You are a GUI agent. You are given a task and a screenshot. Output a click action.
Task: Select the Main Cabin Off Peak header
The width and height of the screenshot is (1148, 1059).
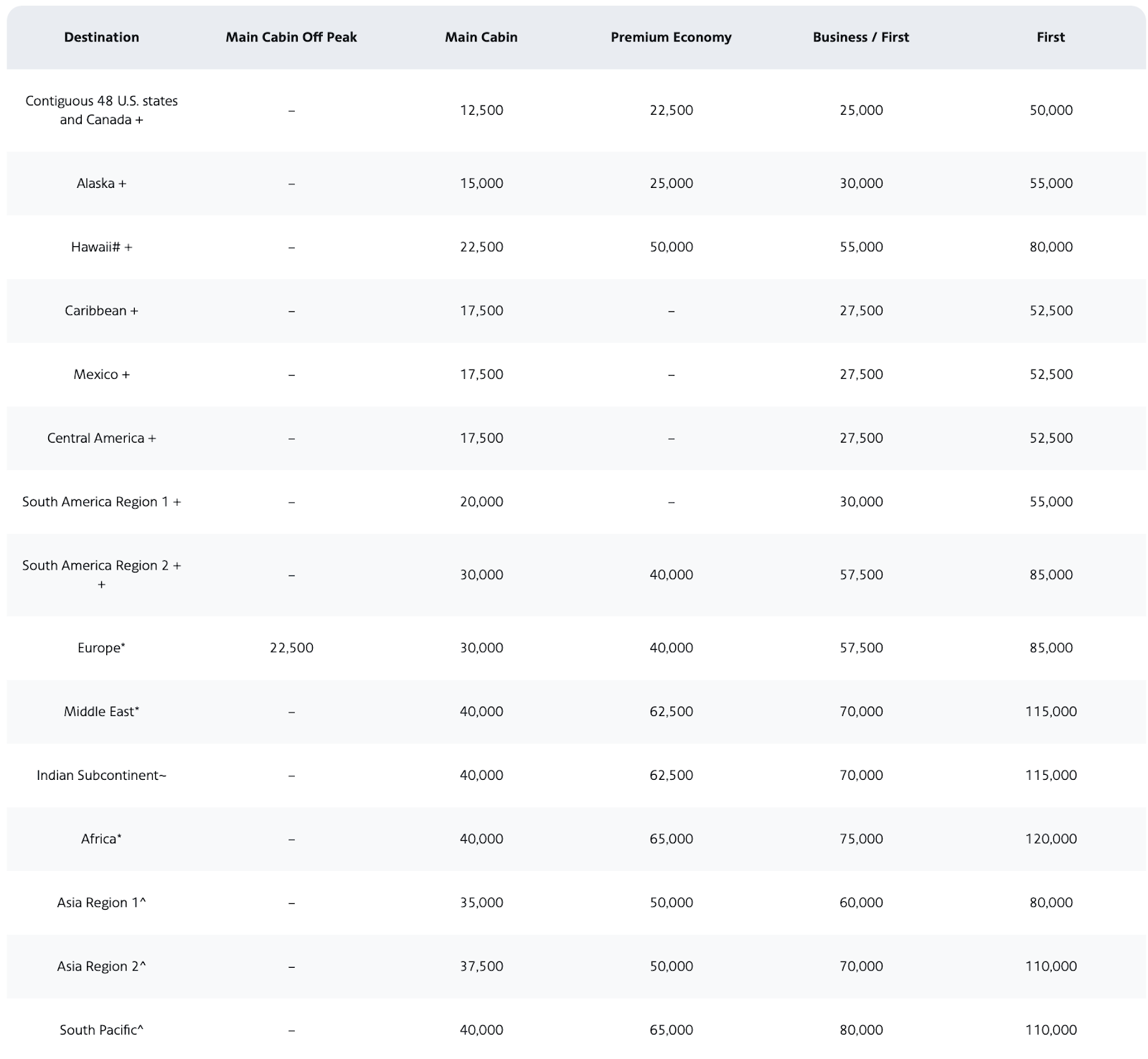291,37
